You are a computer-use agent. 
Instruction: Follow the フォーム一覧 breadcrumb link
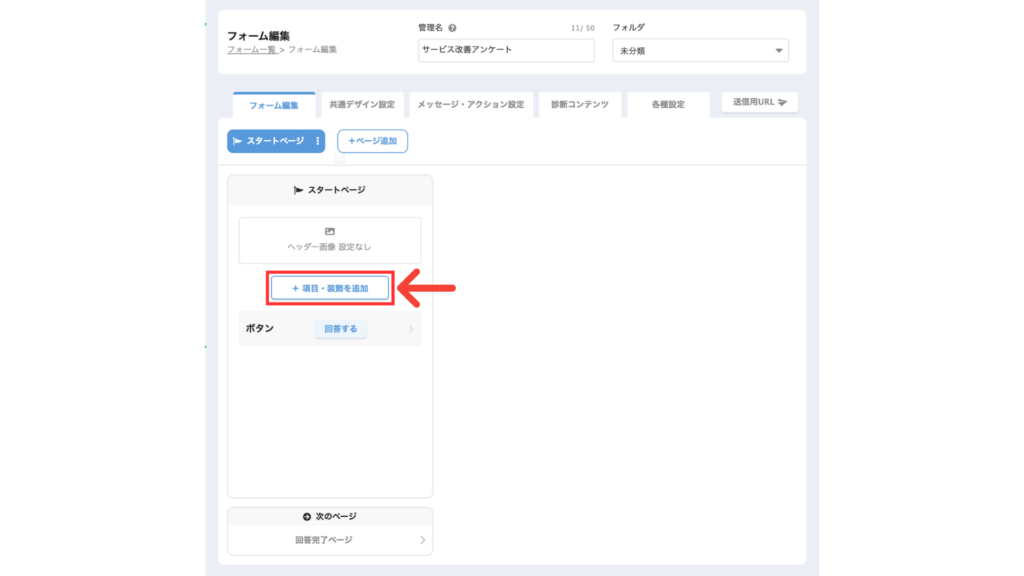[251, 49]
